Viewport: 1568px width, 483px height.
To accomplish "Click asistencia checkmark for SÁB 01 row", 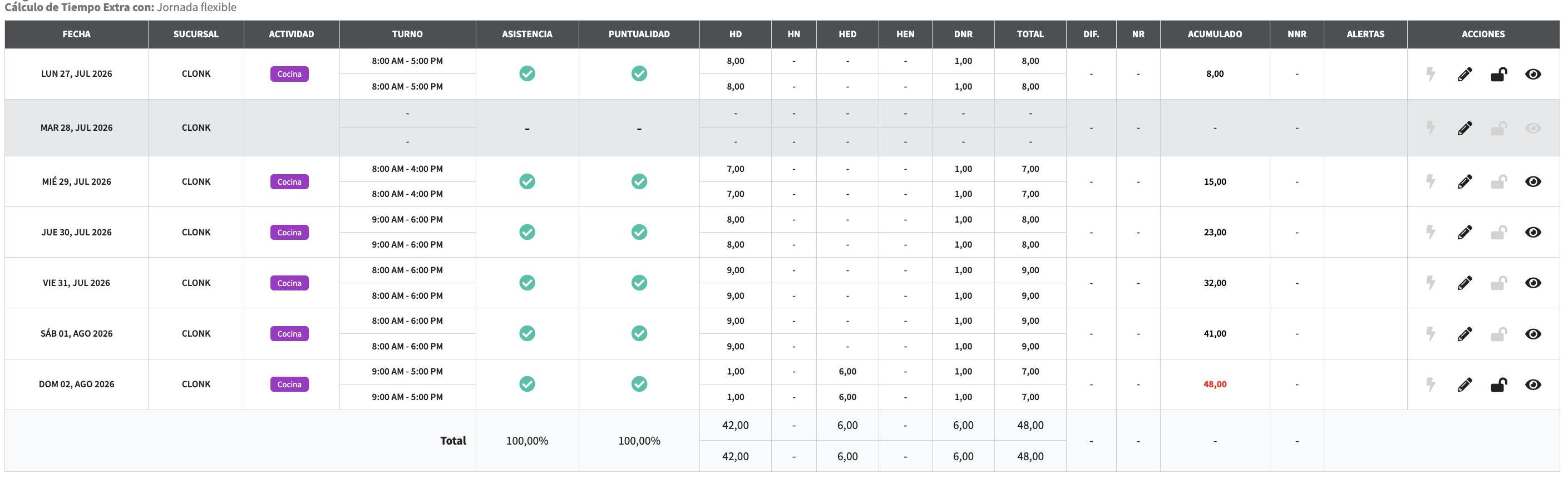I will (527, 333).
